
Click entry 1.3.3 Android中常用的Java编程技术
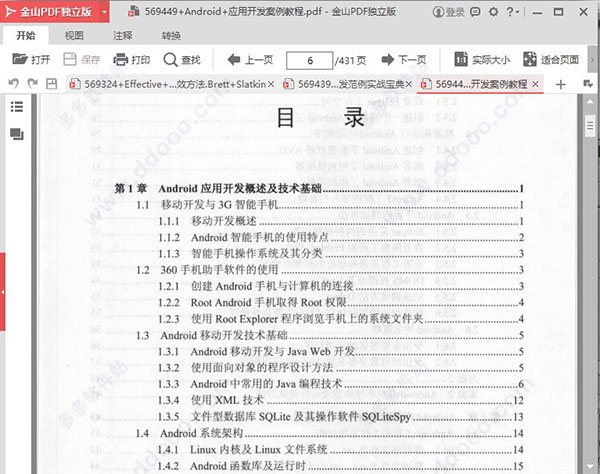pyautogui.click(x=341, y=384)
